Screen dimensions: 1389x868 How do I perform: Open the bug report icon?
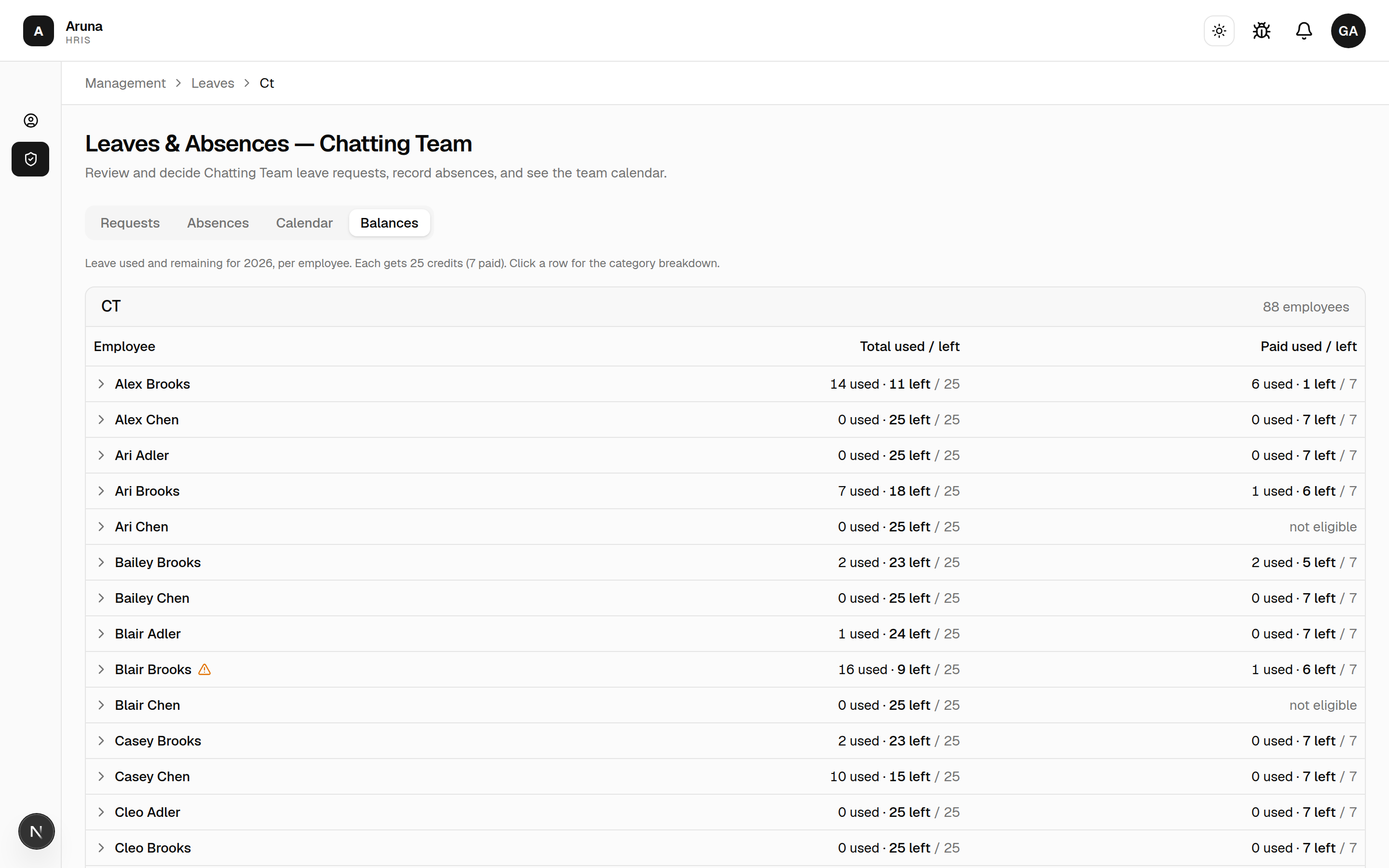coord(1262,31)
